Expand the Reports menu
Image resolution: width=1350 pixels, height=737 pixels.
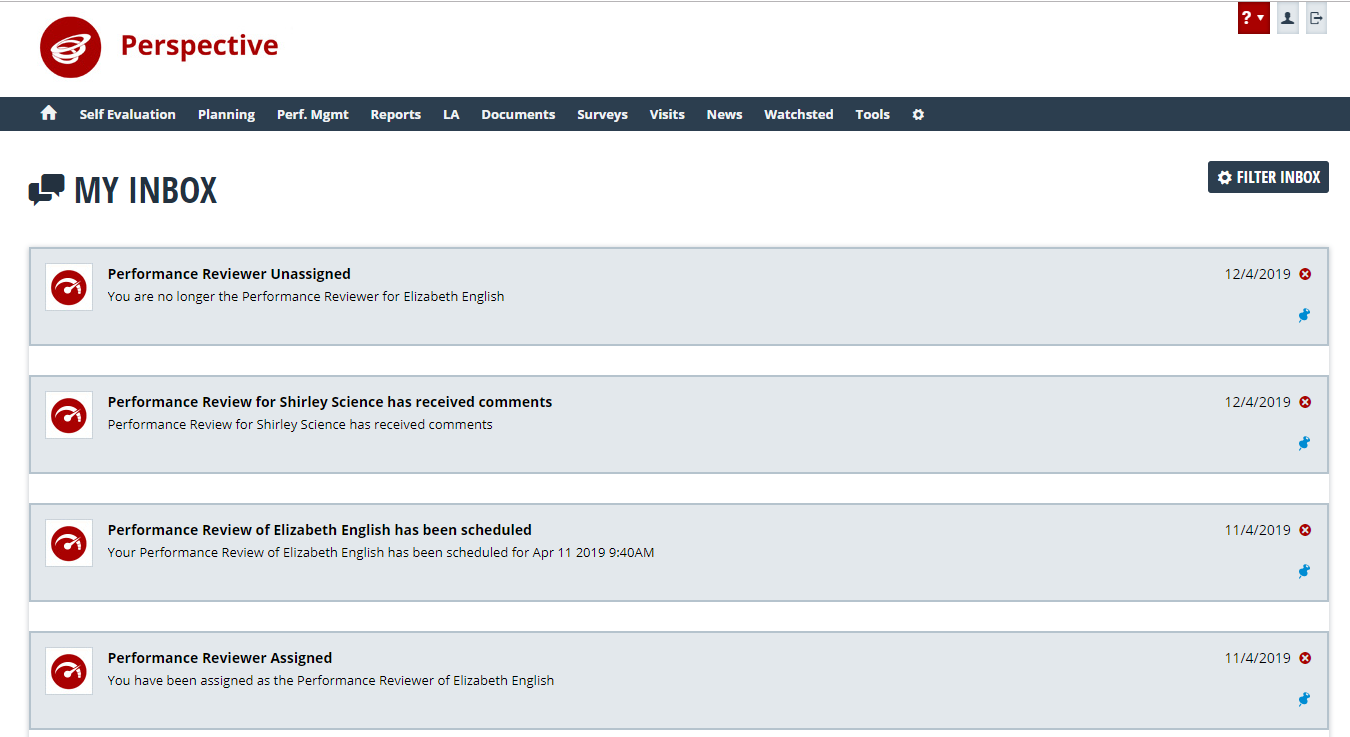(395, 115)
